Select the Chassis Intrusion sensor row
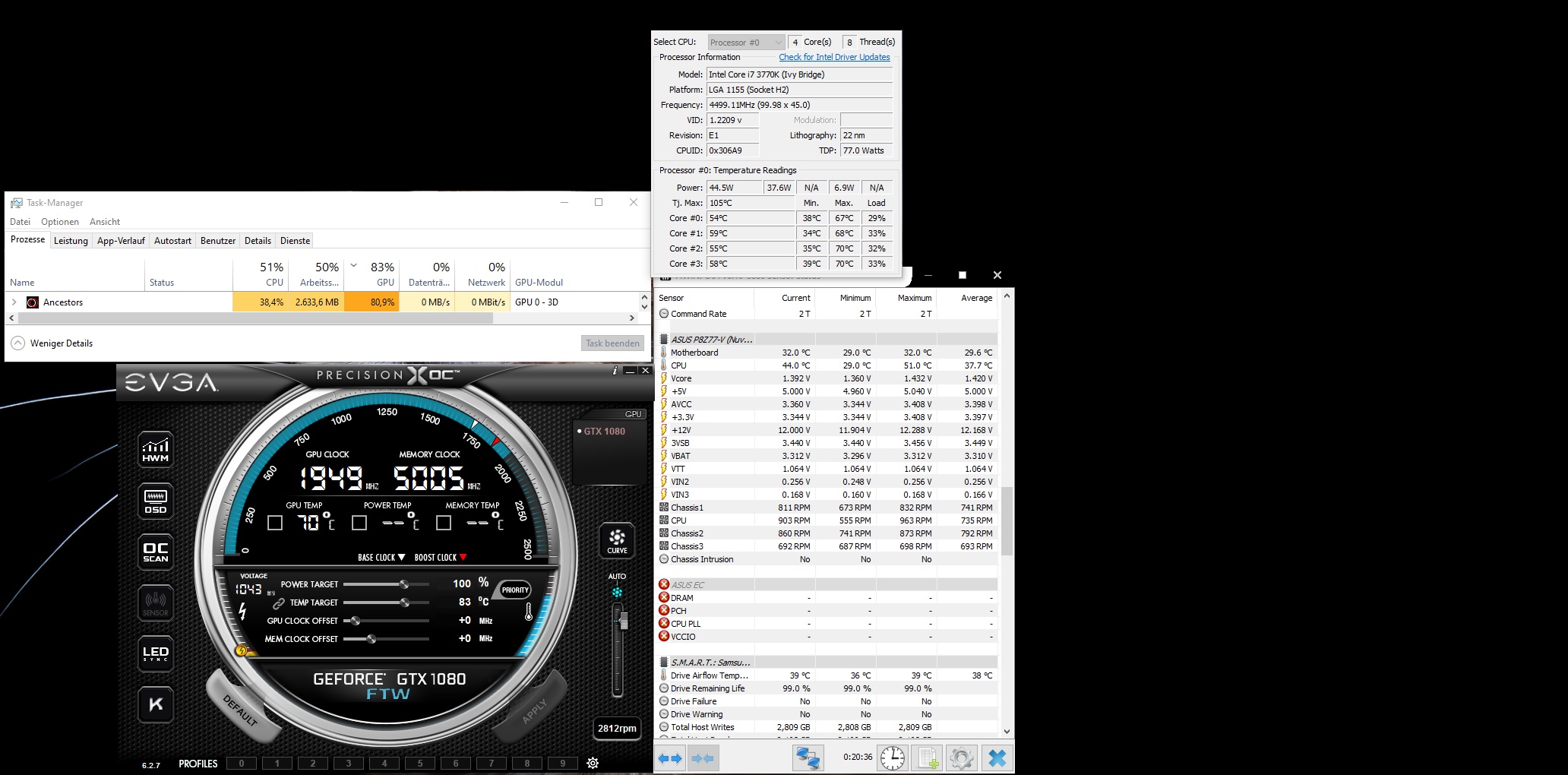 tap(827, 559)
